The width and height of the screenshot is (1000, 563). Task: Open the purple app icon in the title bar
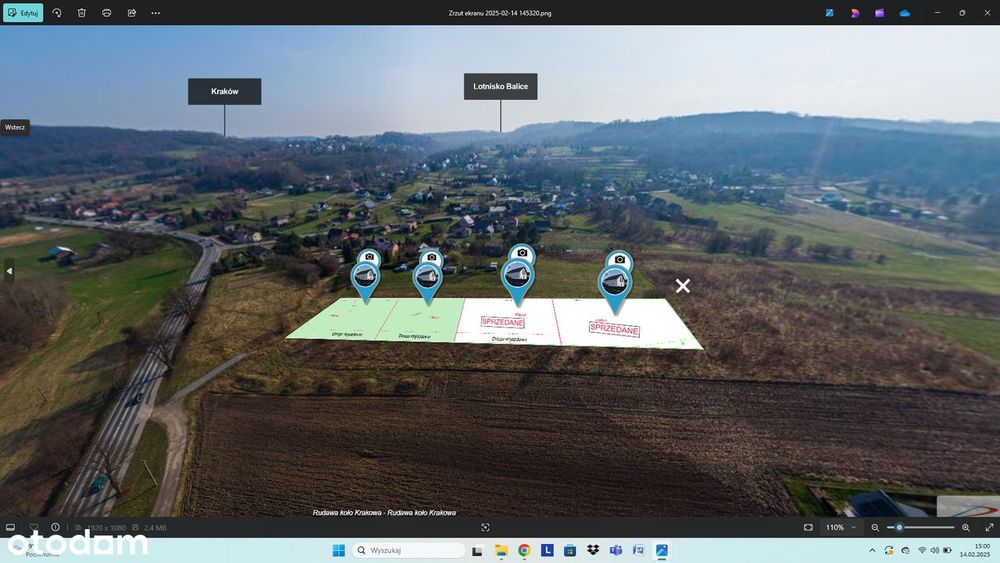pyautogui.click(x=879, y=13)
